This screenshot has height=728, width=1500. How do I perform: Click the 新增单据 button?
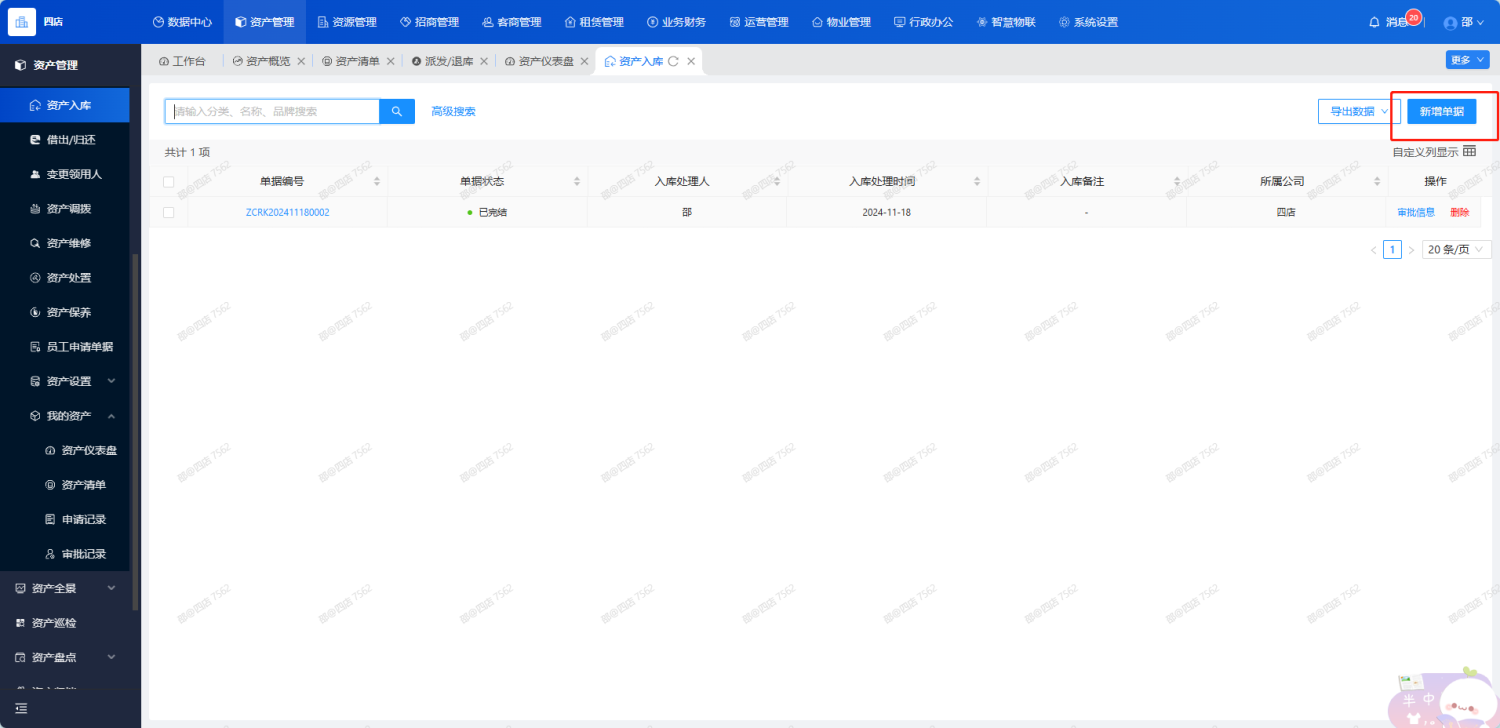click(1441, 111)
